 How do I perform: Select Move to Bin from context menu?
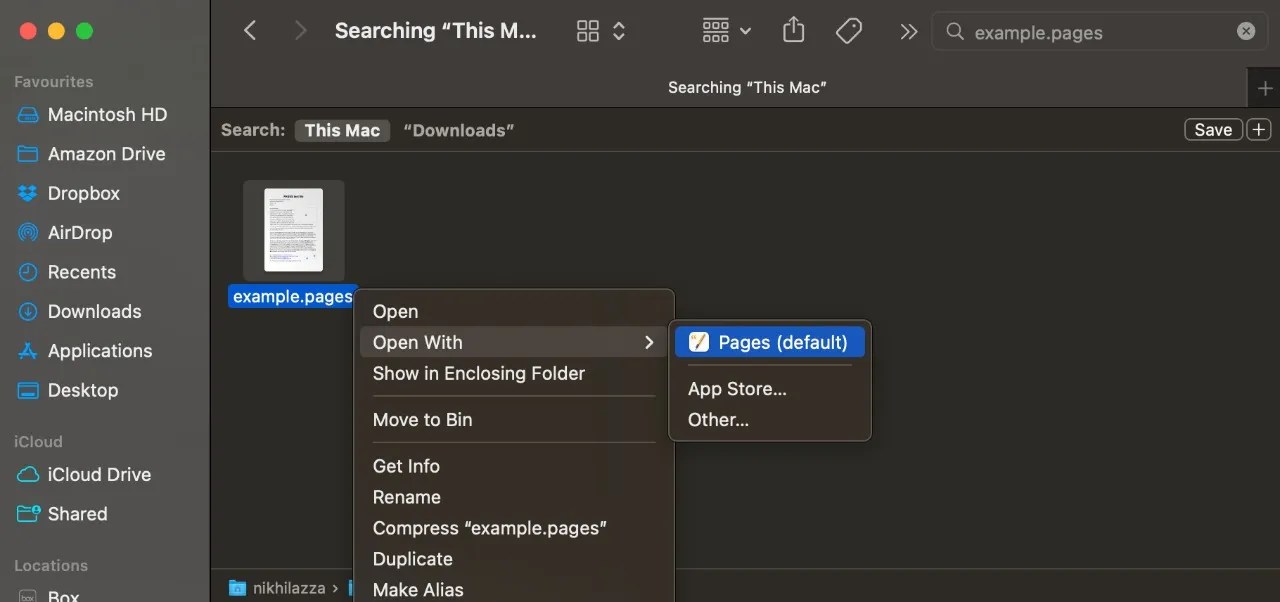pyautogui.click(x=422, y=419)
